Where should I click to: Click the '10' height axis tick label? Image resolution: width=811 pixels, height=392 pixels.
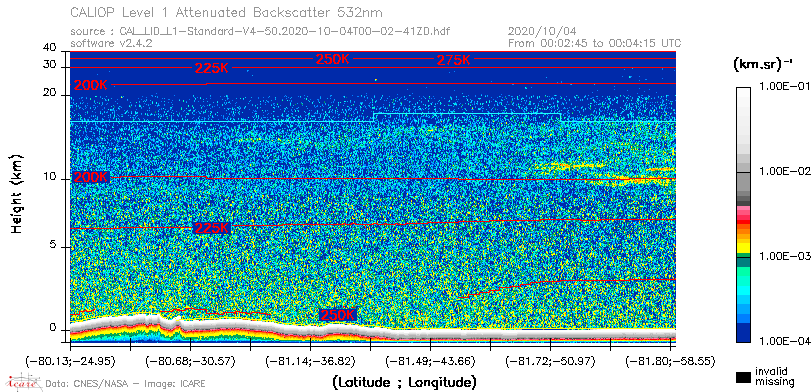pos(50,177)
